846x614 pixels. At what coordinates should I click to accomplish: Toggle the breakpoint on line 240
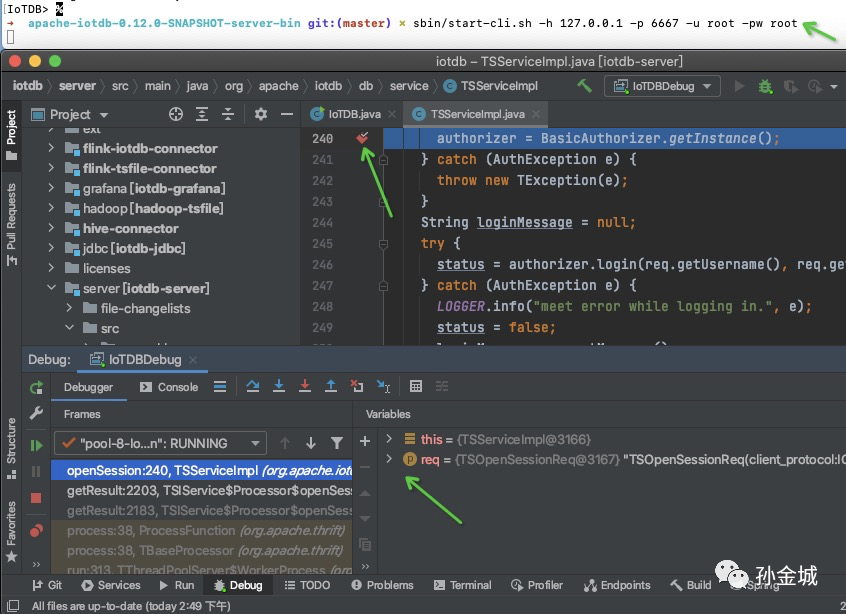tap(362, 139)
